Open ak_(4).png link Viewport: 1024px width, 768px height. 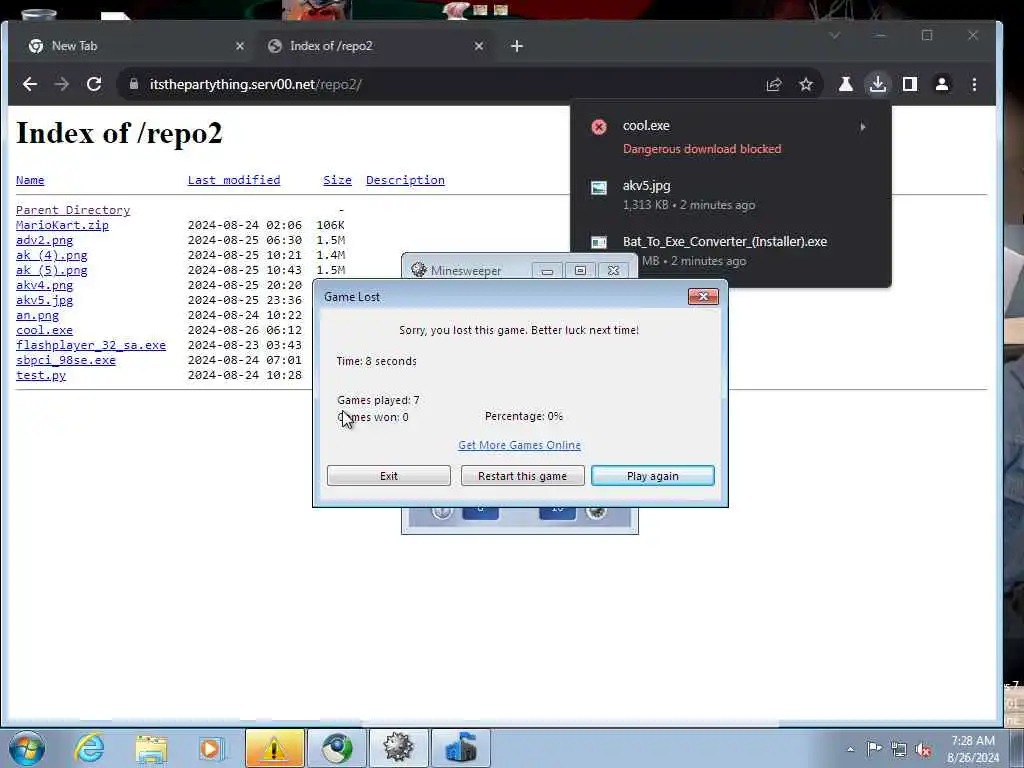point(52,255)
